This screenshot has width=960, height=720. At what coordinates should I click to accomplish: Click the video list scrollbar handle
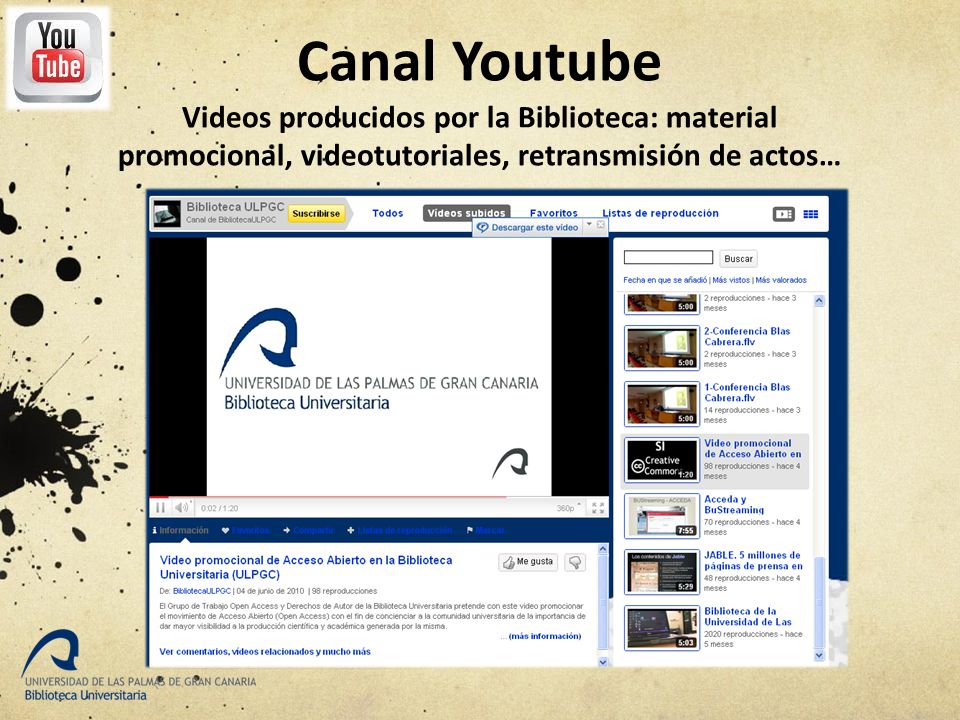tap(819, 600)
